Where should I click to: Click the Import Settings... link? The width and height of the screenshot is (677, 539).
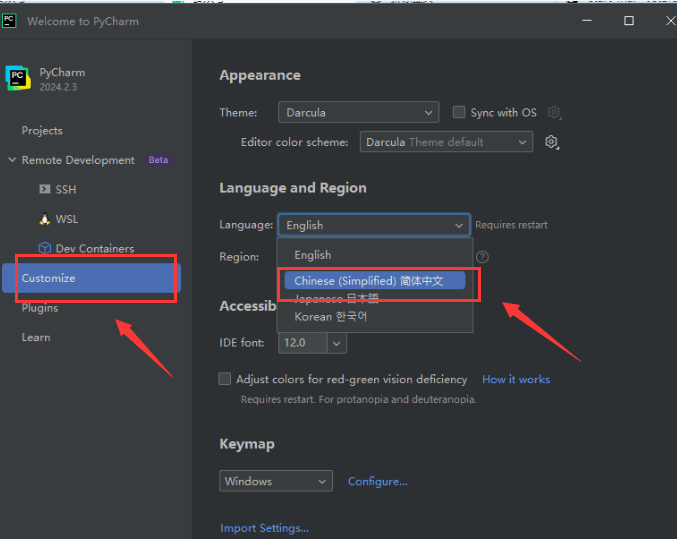264,528
